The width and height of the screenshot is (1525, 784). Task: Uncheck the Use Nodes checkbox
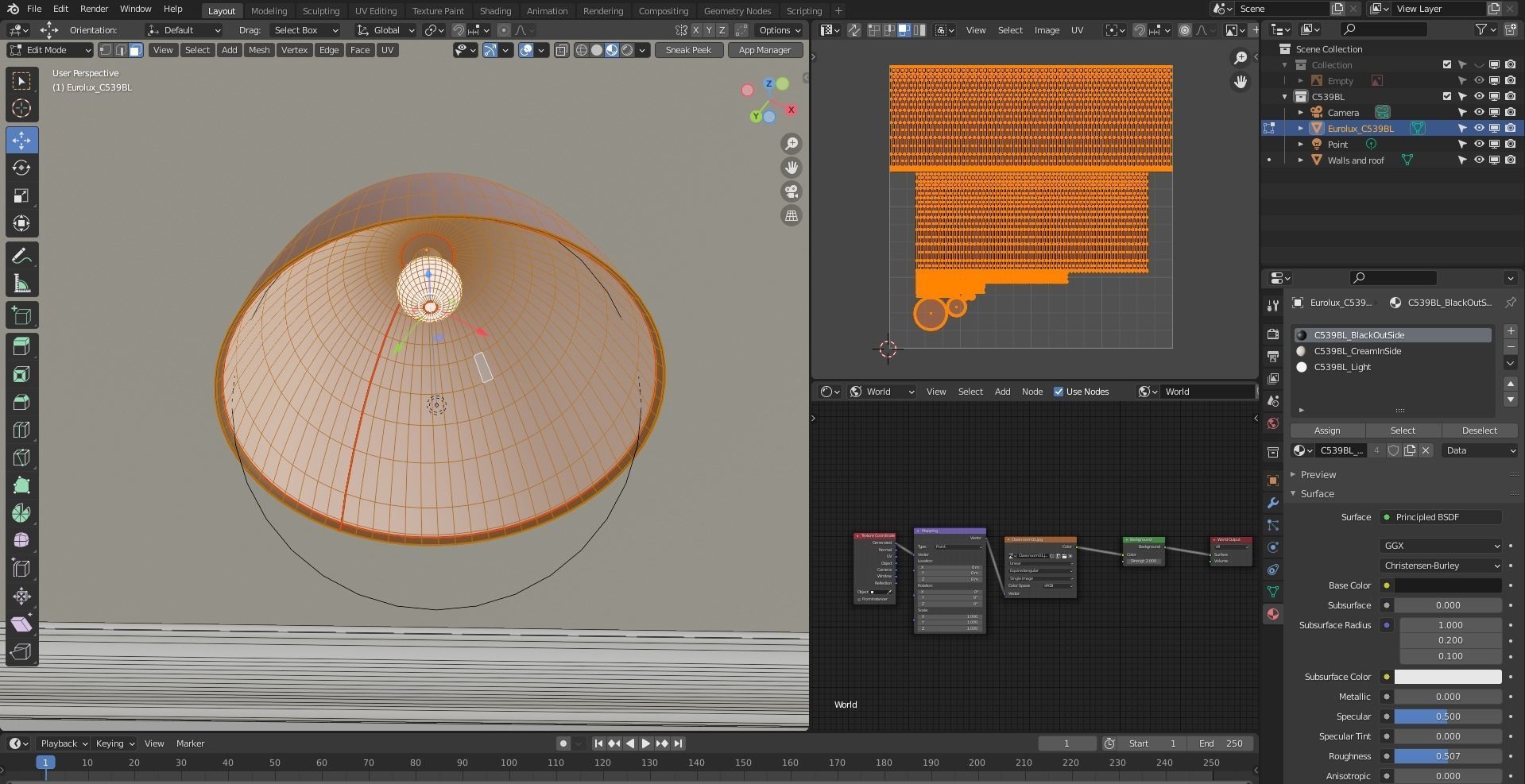coord(1058,392)
